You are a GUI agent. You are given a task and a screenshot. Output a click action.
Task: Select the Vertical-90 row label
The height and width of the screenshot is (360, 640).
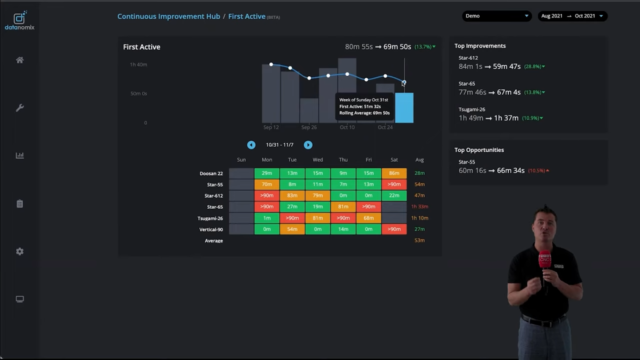(x=211, y=229)
